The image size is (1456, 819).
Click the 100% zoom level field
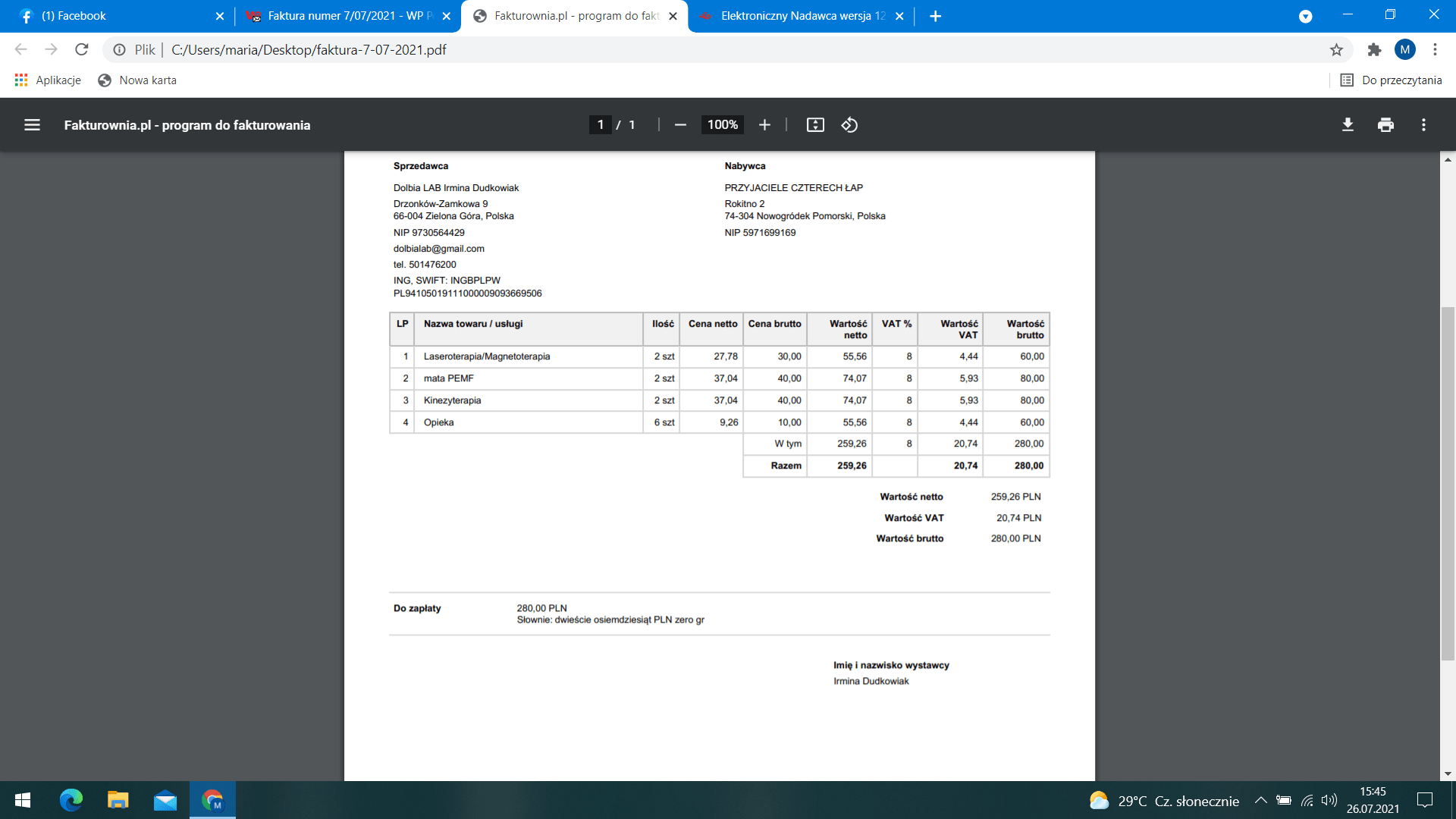[x=723, y=125]
